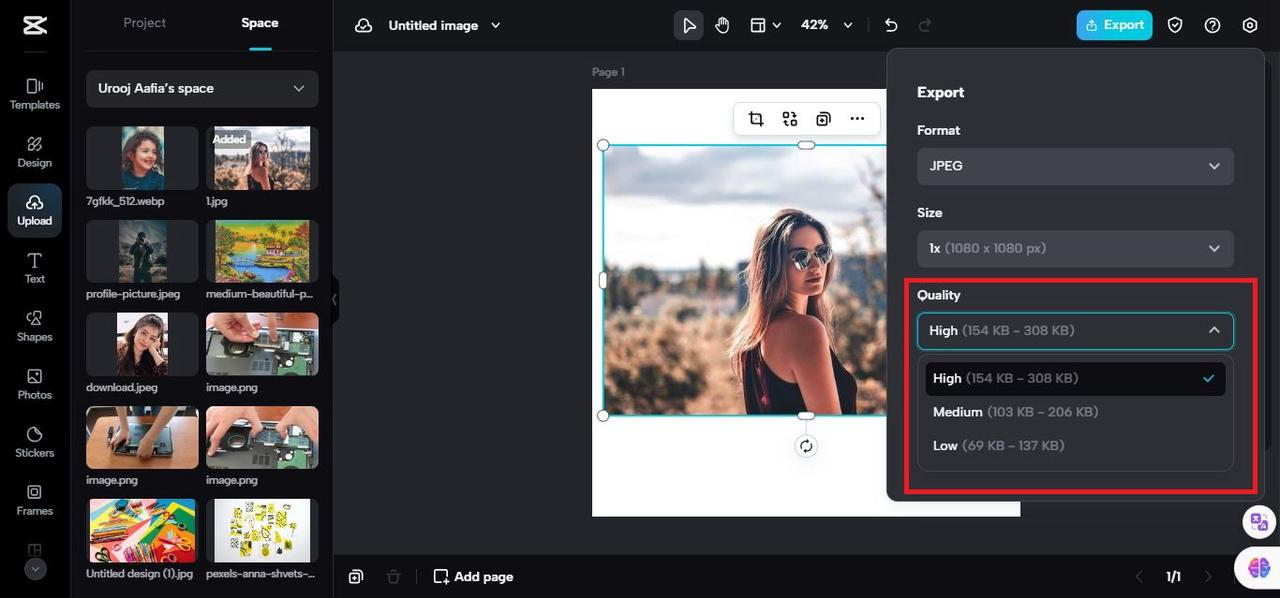Screen dimensions: 1280x598
Task: Click the delete page trash icon
Action: [394, 577]
